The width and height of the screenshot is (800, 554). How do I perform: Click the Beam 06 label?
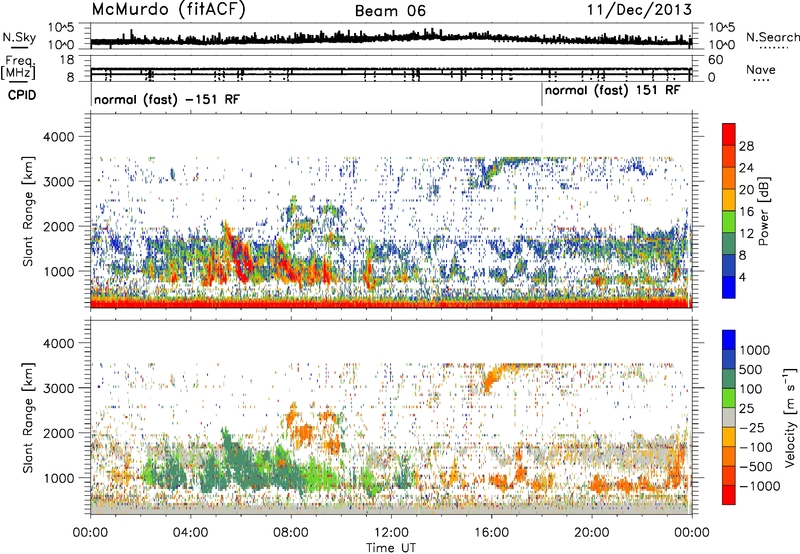[x=390, y=11]
